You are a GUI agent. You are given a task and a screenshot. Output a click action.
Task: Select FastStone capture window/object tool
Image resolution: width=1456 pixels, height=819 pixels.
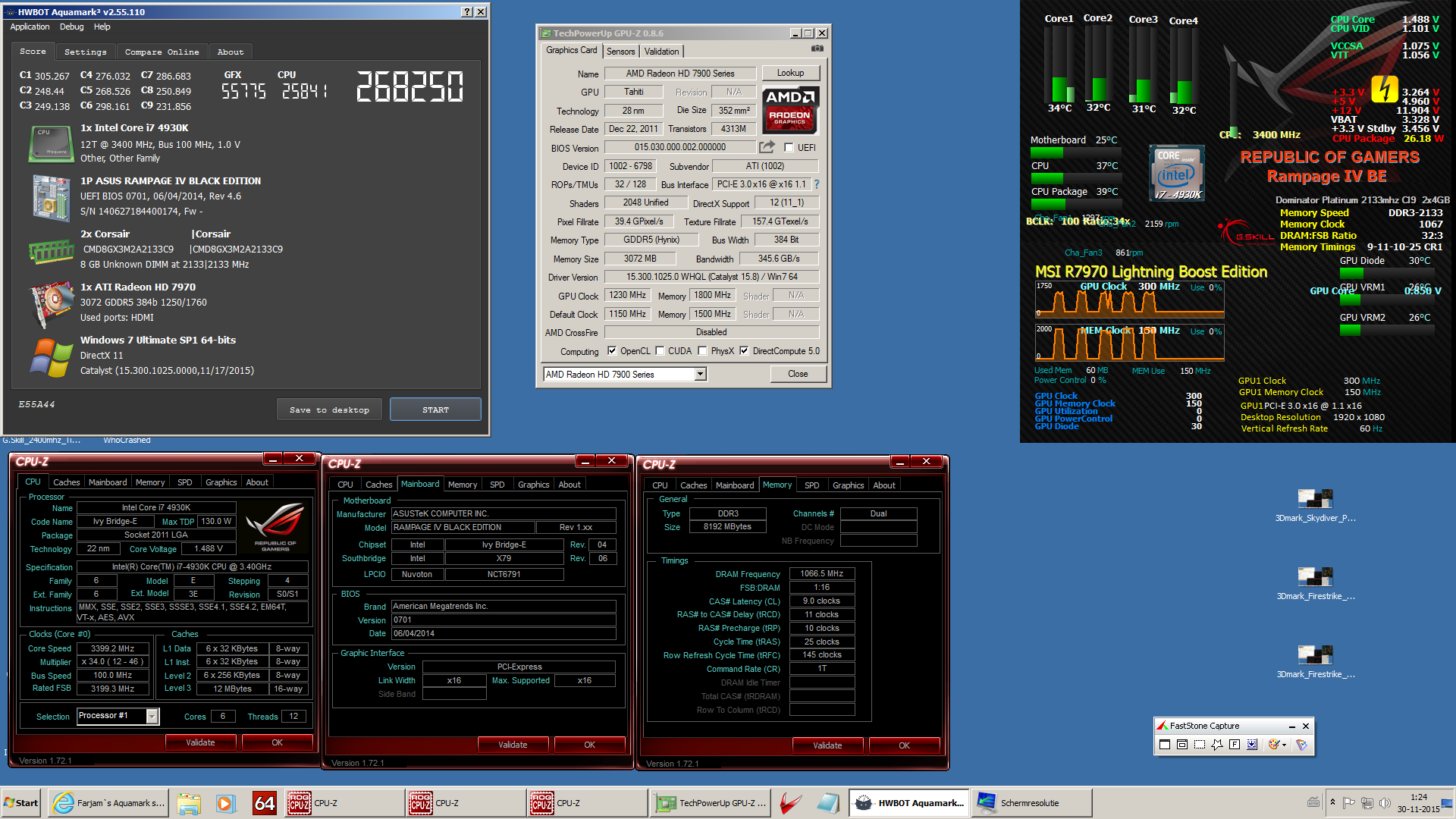pyautogui.click(x=1181, y=745)
